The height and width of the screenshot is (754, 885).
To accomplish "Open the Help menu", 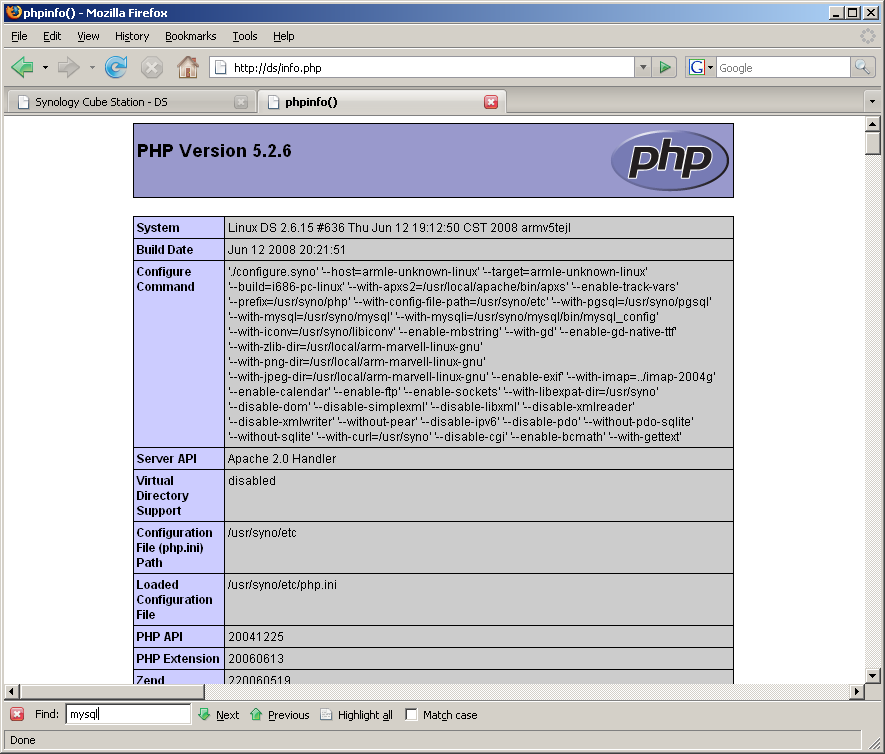I will point(283,36).
